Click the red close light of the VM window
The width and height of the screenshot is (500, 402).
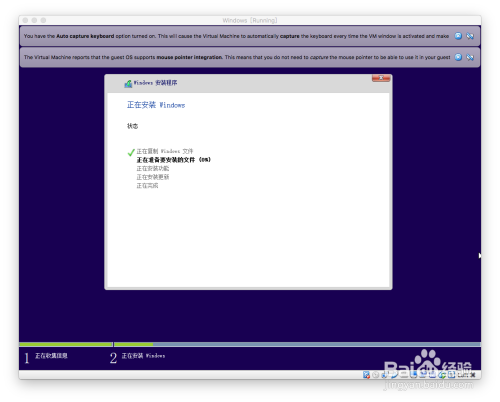25,20
